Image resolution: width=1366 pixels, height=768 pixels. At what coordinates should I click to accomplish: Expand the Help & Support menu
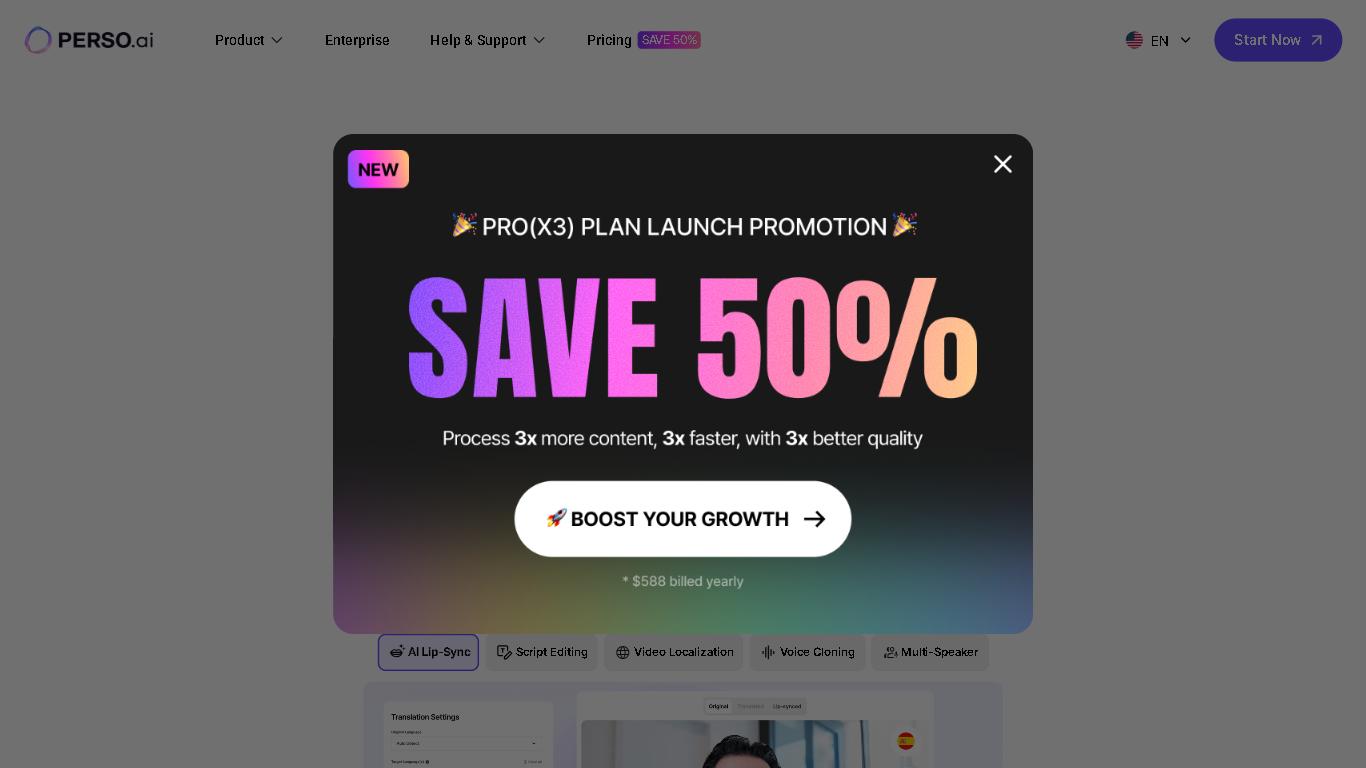pyautogui.click(x=488, y=40)
